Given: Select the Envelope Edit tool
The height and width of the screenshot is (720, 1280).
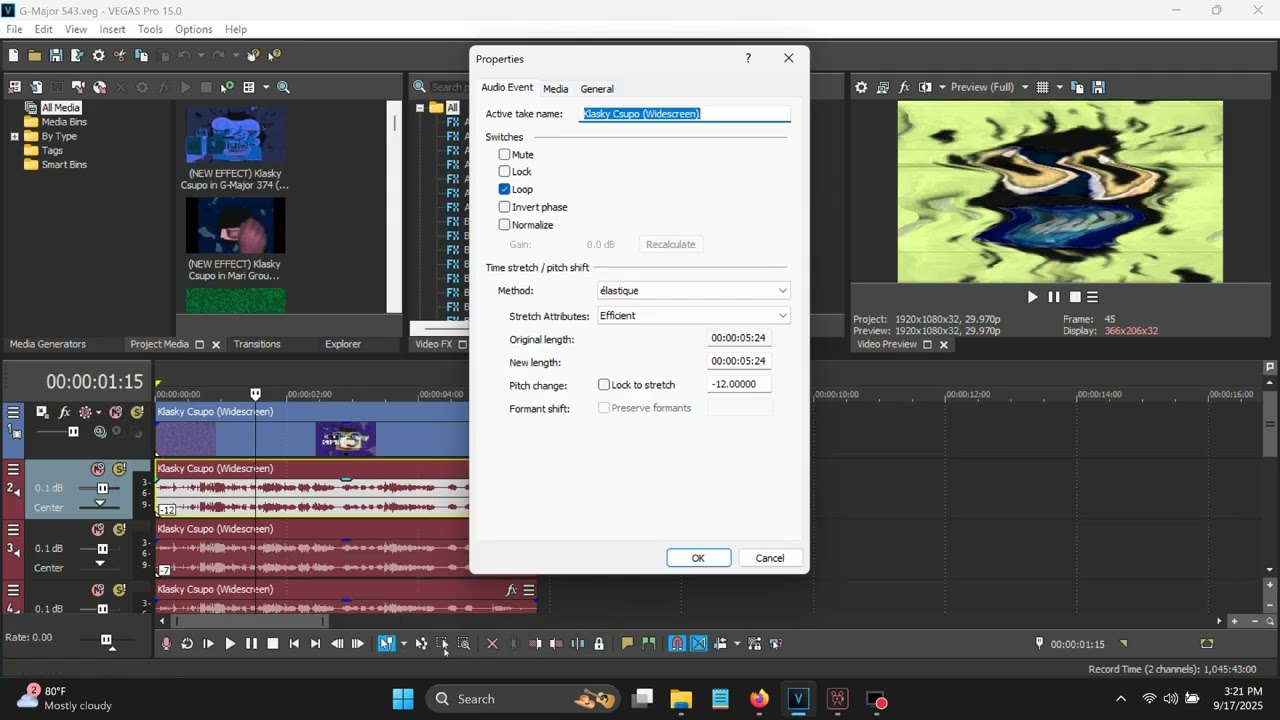Looking at the screenshot, I should click(421, 644).
